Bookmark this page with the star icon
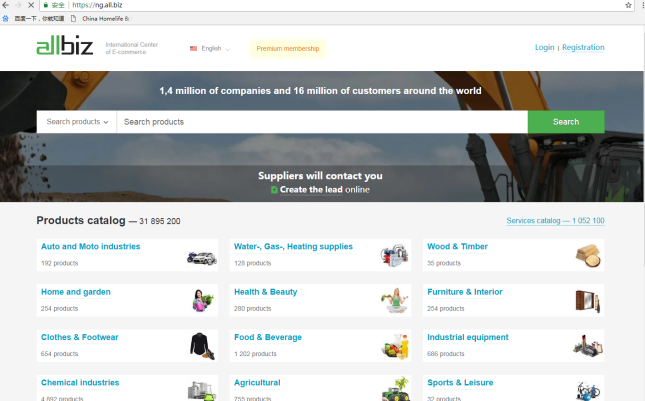 pyautogui.click(x=628, y=5)
